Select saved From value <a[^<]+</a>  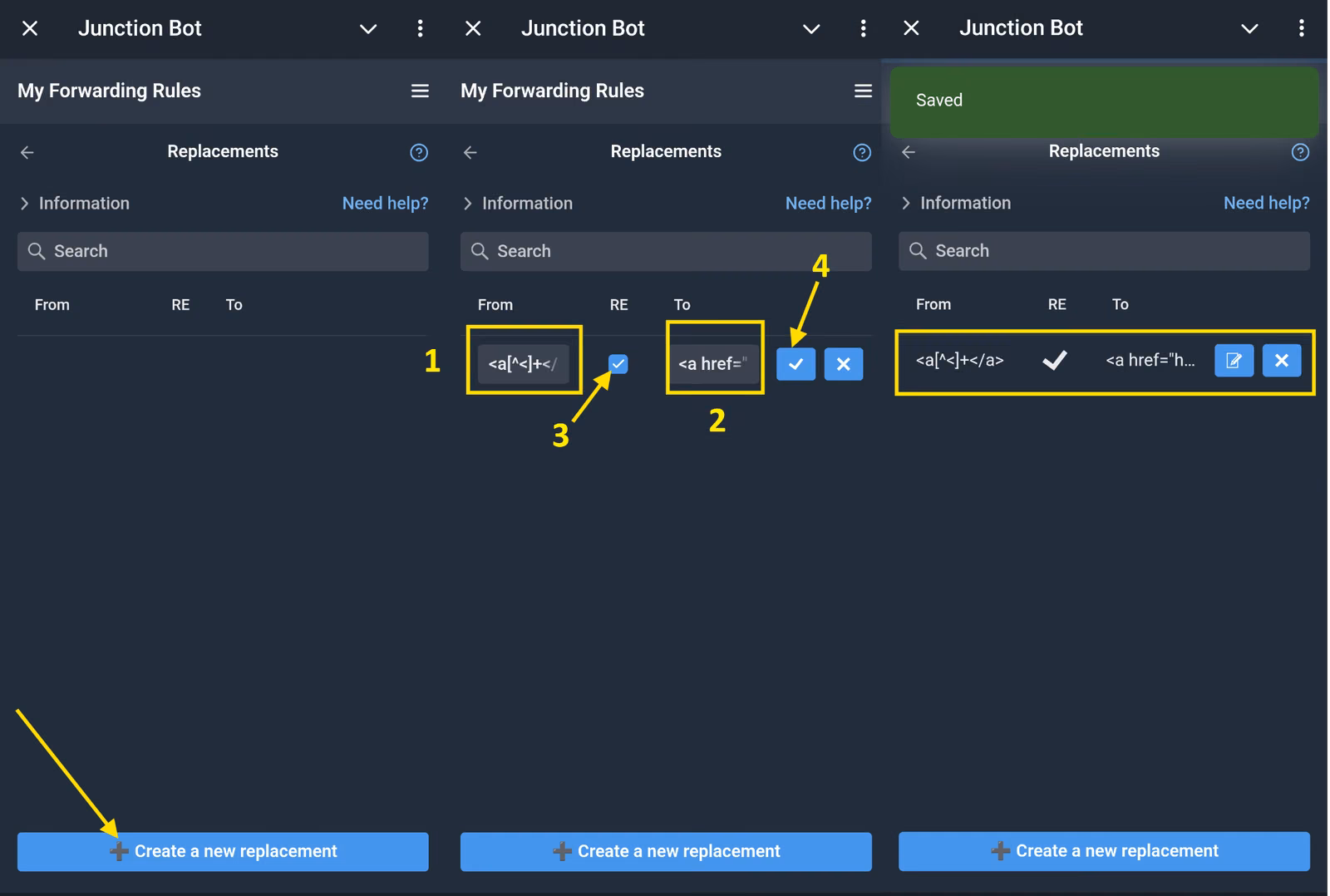pyautogui.click(x=959, y=361)
